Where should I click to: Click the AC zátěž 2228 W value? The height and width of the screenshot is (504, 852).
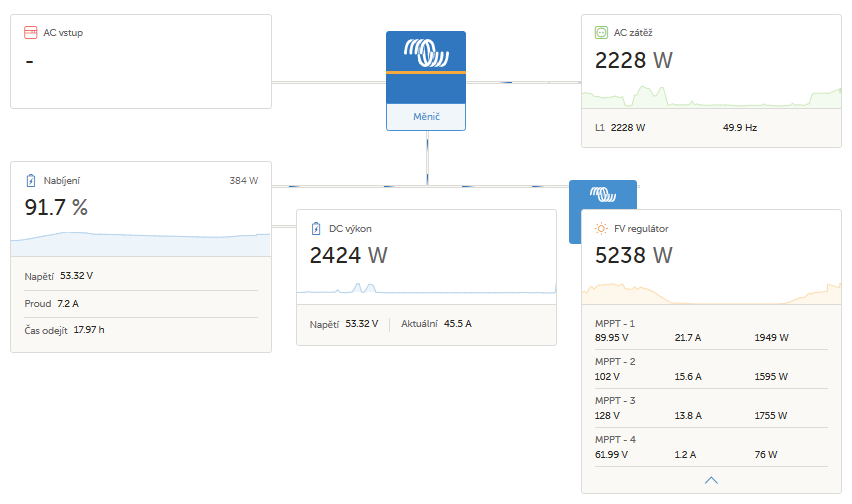point(634,60)
